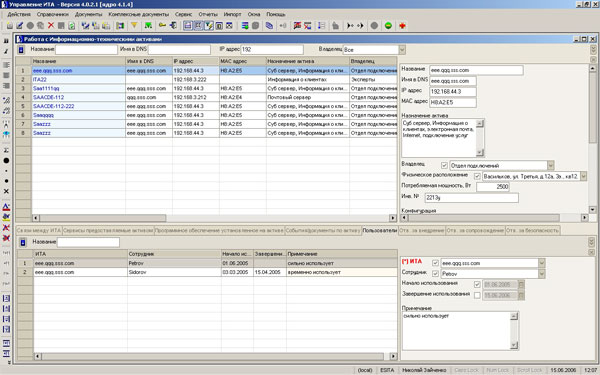This screenshot has height=375, width=600.
Task: Toggle the Владелец checkbox in details panel
Action: click(444, 166)
